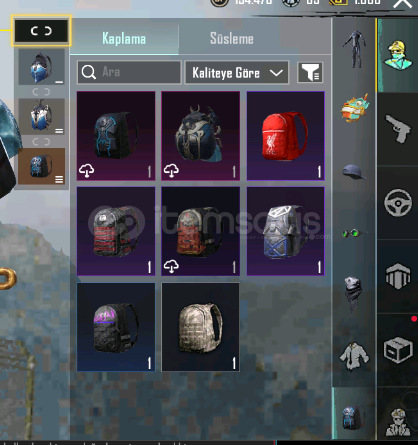Toggle the link brackets button at top
The width and height of the screenshot is (418, 445).
coord(41,31)
